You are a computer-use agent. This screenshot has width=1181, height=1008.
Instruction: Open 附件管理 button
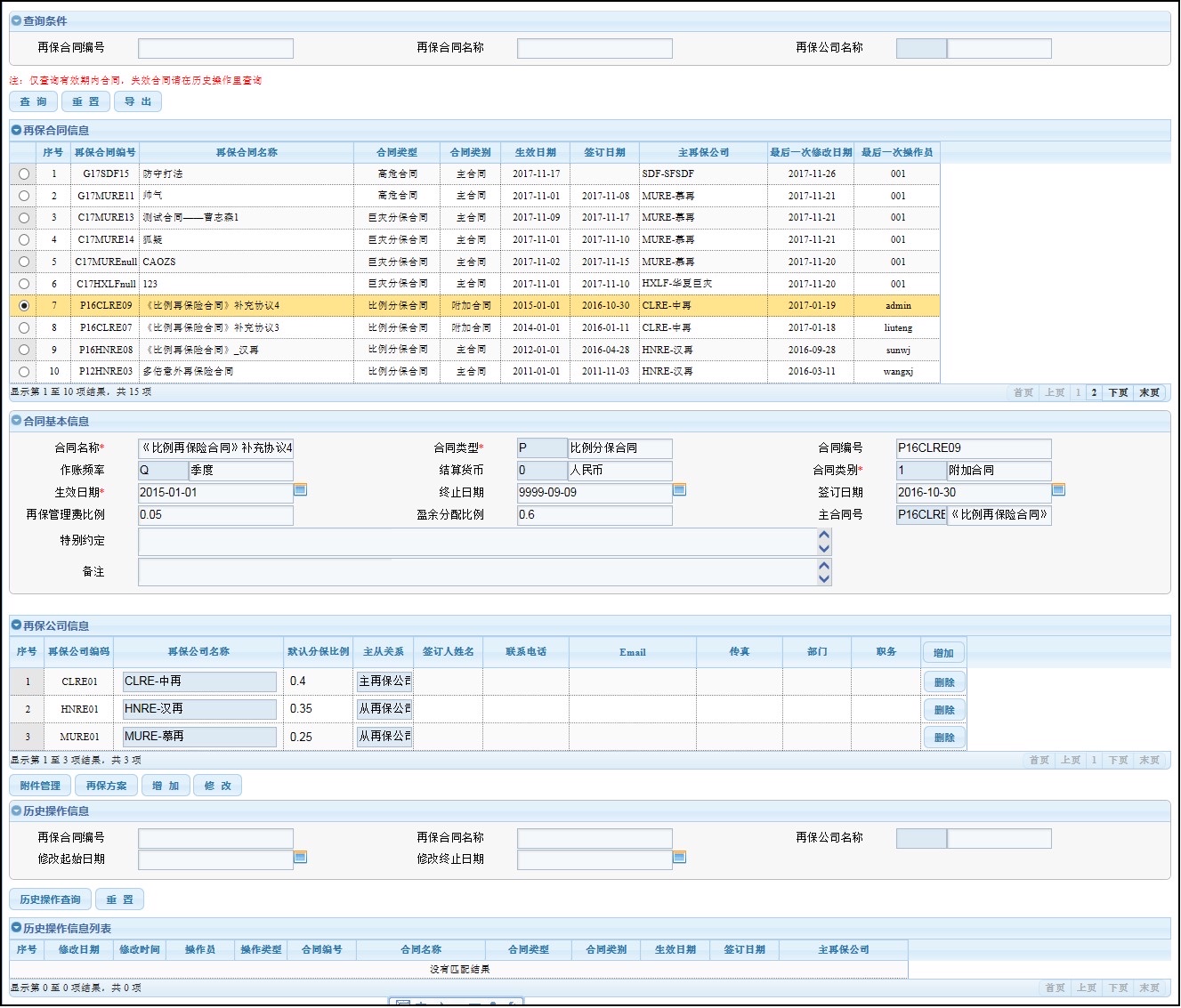coord(40,786)
